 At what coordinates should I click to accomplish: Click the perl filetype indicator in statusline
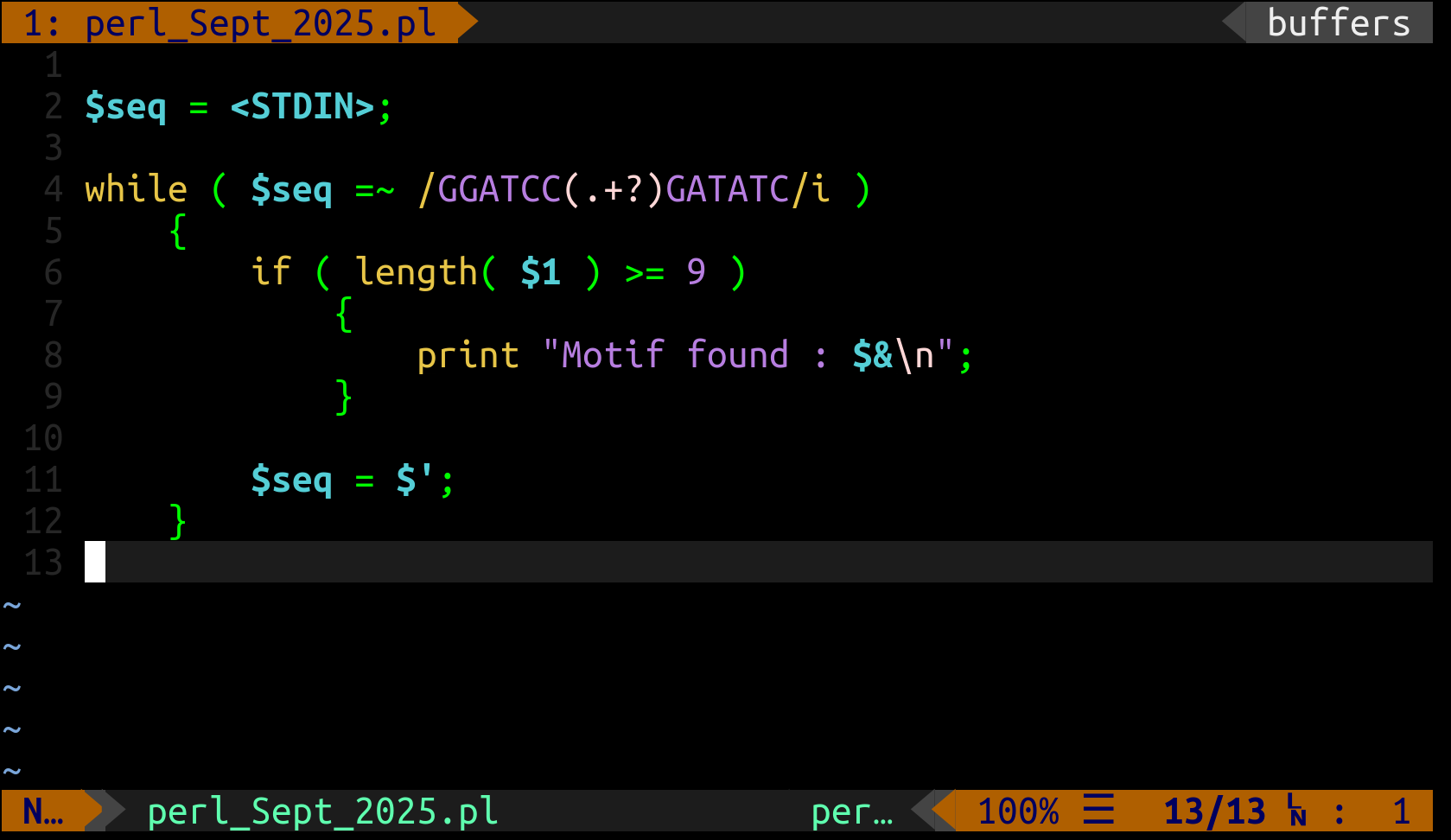pos(851,811)
